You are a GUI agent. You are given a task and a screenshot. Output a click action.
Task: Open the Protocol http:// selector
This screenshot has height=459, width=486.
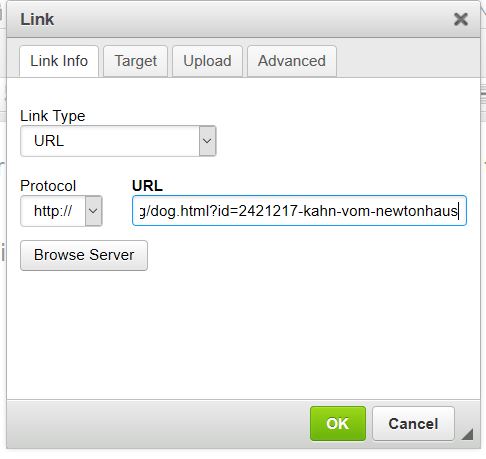61,211
